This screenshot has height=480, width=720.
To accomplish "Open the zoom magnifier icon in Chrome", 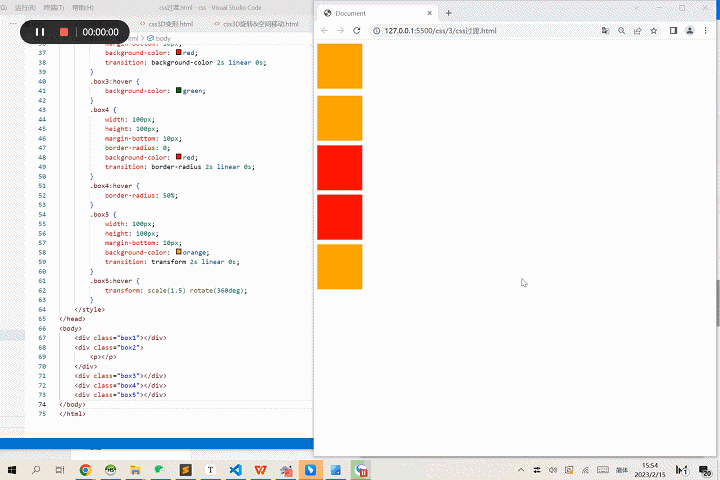I will (621, 31).
